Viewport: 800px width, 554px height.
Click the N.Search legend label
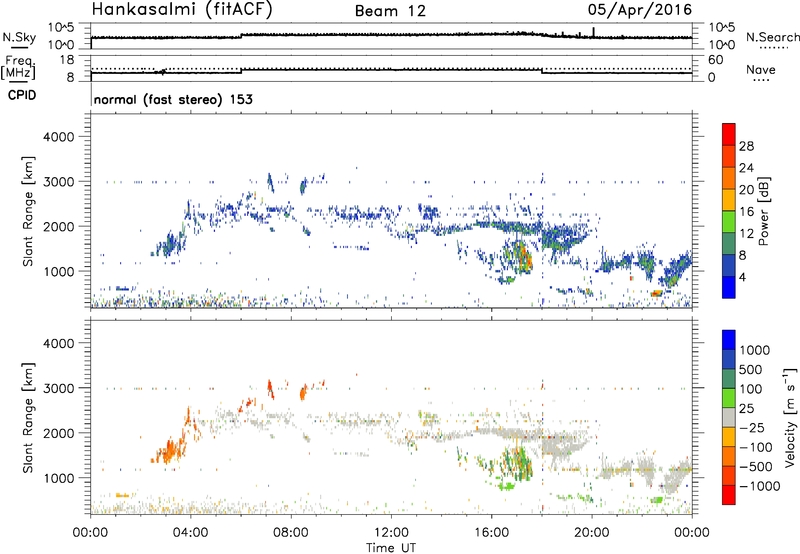pyautogui.click(x=772, y=37)
